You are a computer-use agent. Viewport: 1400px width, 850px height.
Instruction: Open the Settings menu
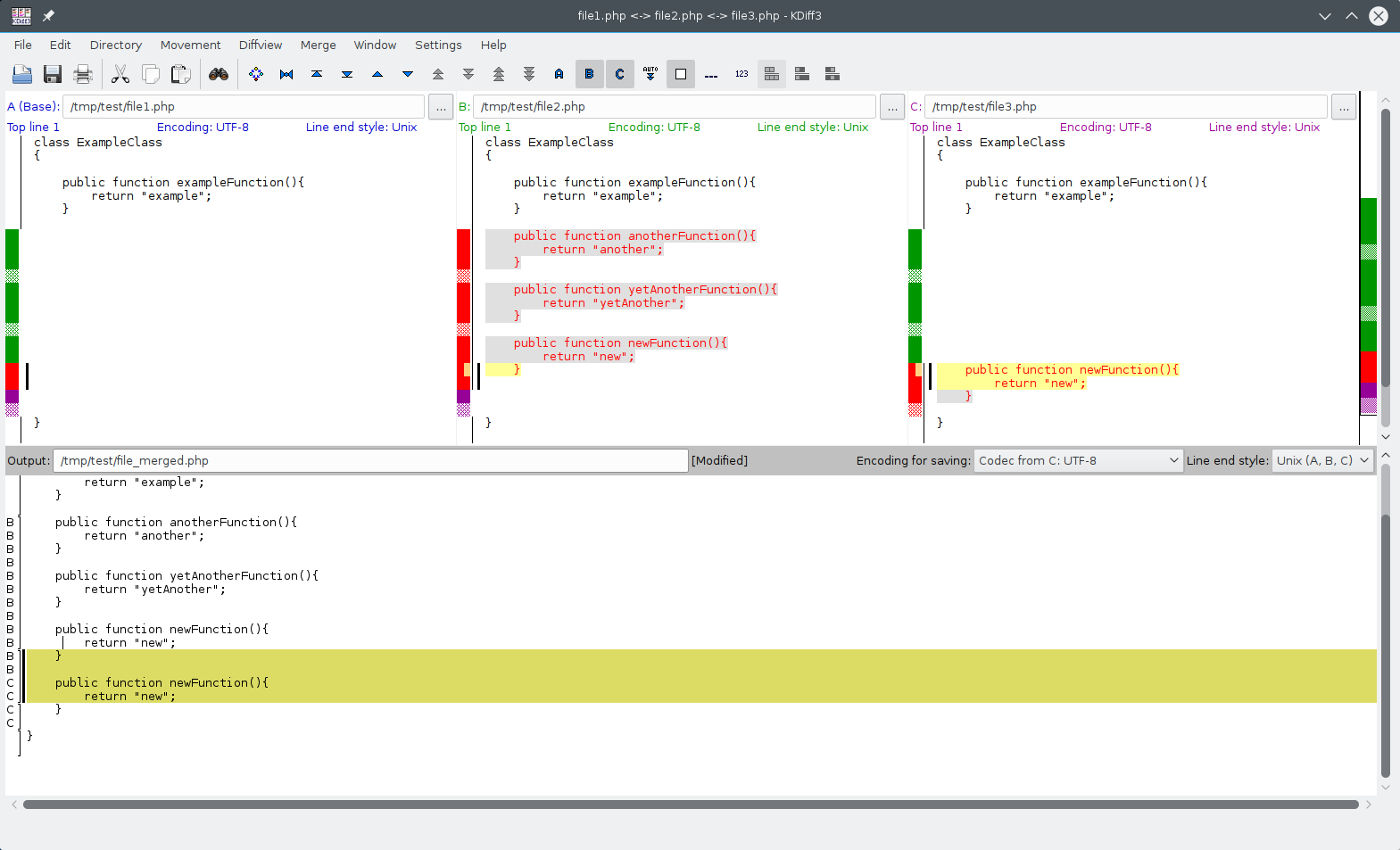click(438, 45)
